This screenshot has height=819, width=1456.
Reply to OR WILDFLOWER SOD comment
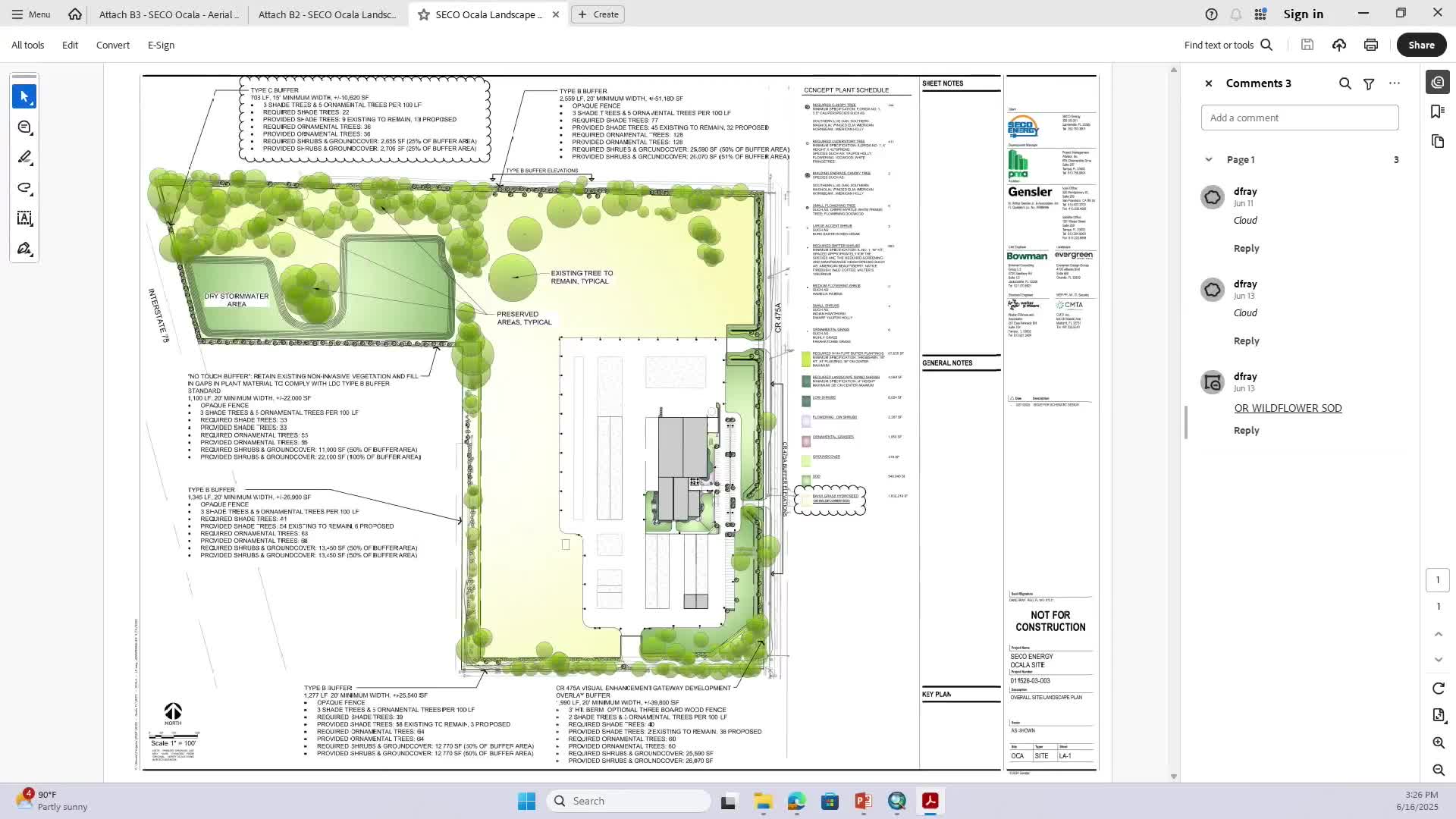(x=1246, y=430)
